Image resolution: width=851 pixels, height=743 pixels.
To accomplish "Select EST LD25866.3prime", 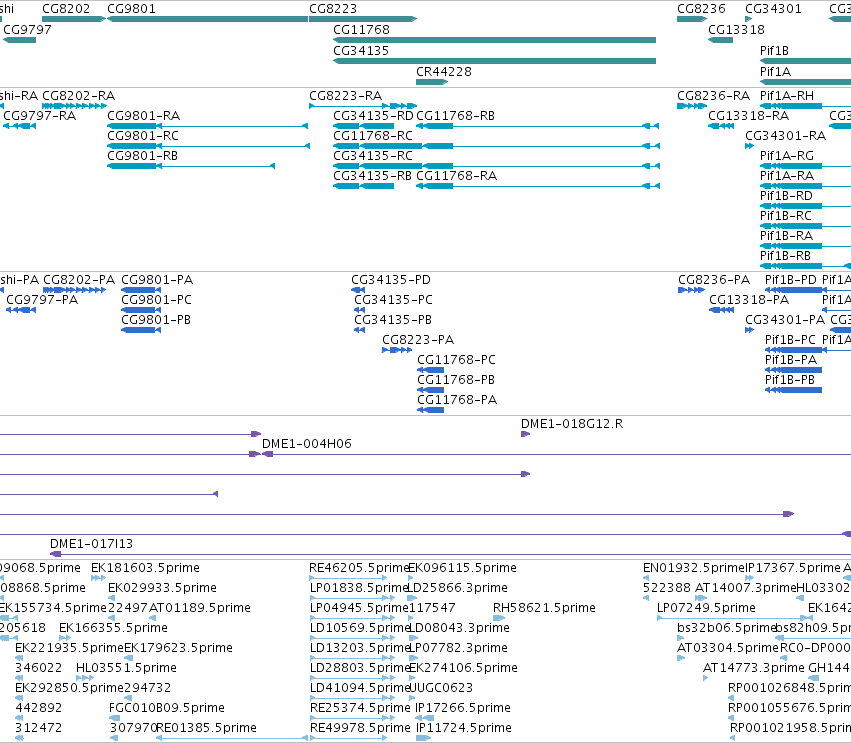I will [412, 598].
